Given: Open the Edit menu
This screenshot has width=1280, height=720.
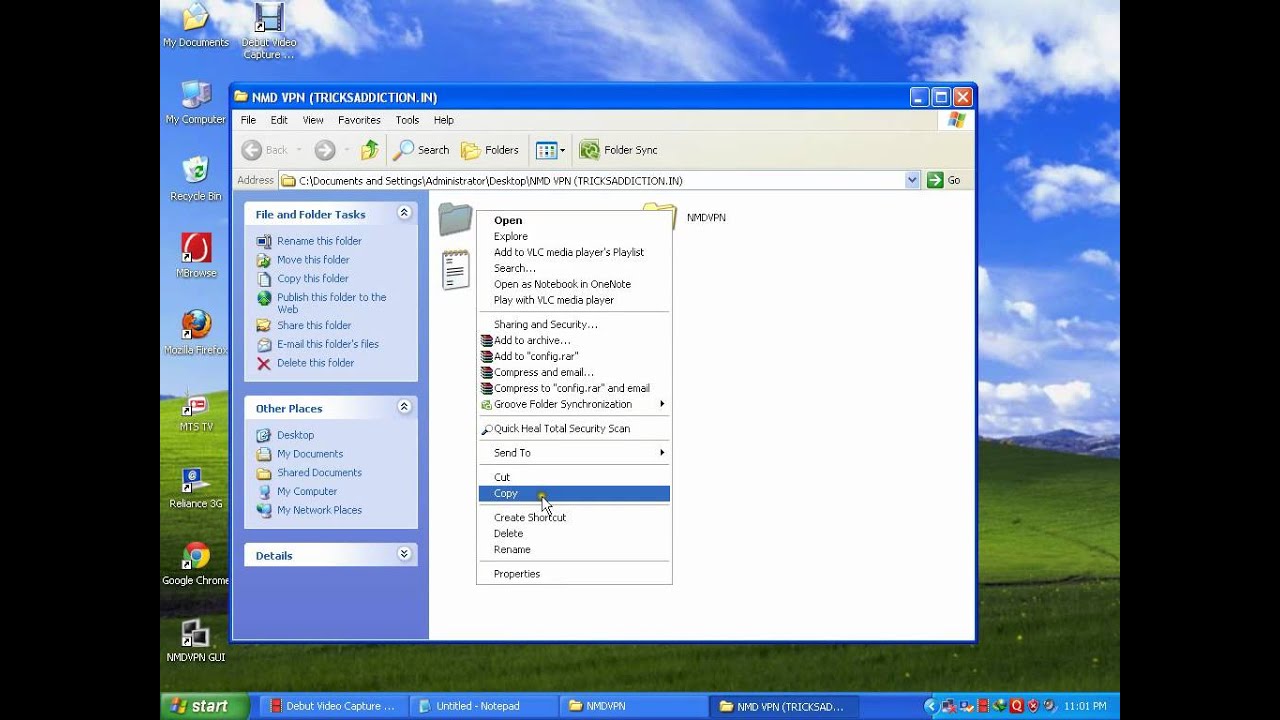Looking at the screenshot, I should point(279,120).
